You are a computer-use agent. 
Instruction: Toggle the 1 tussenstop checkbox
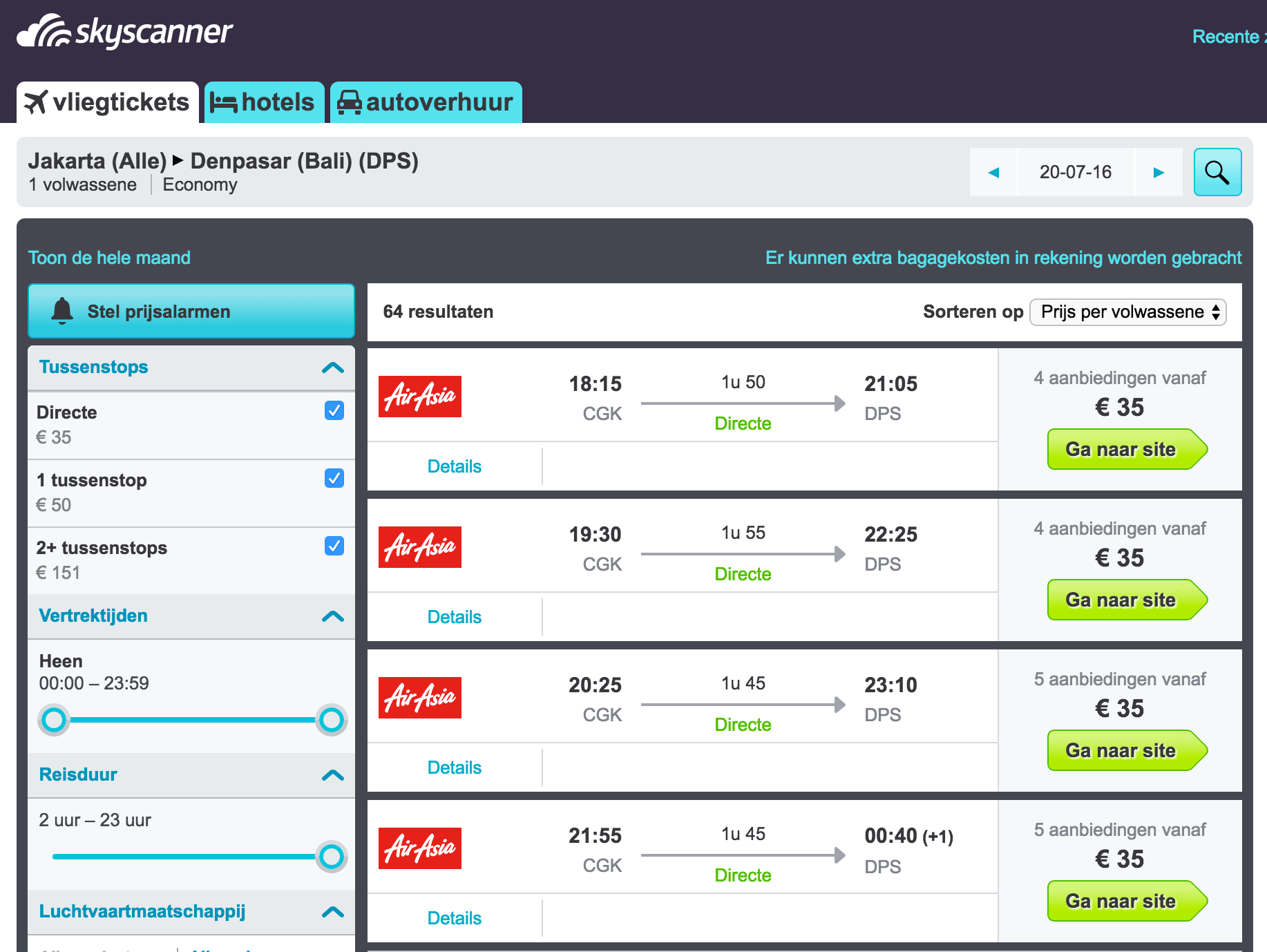[x=334, y=478]
